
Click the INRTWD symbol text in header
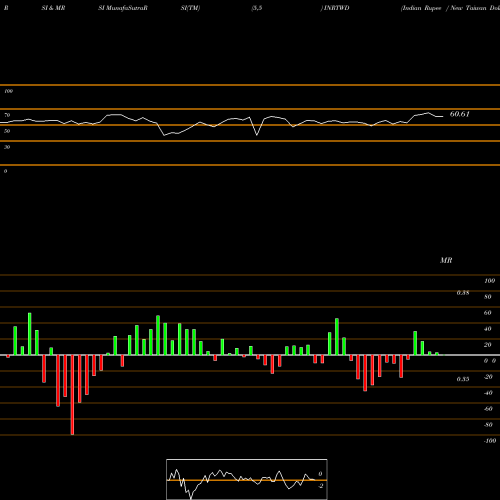(x=336, y=8)
